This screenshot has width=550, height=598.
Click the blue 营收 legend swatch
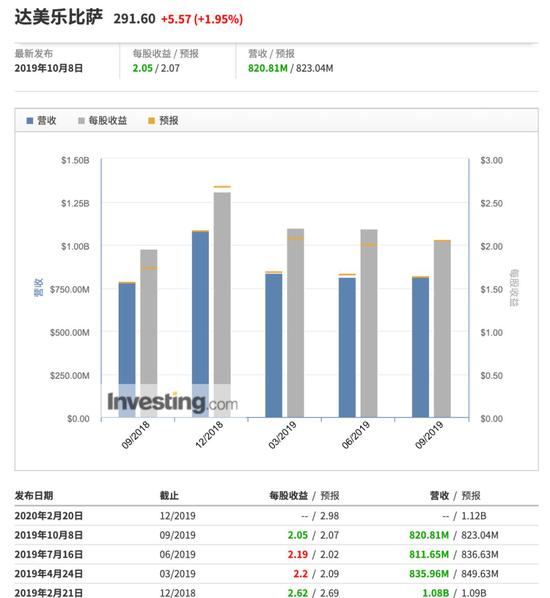[30, 121]
